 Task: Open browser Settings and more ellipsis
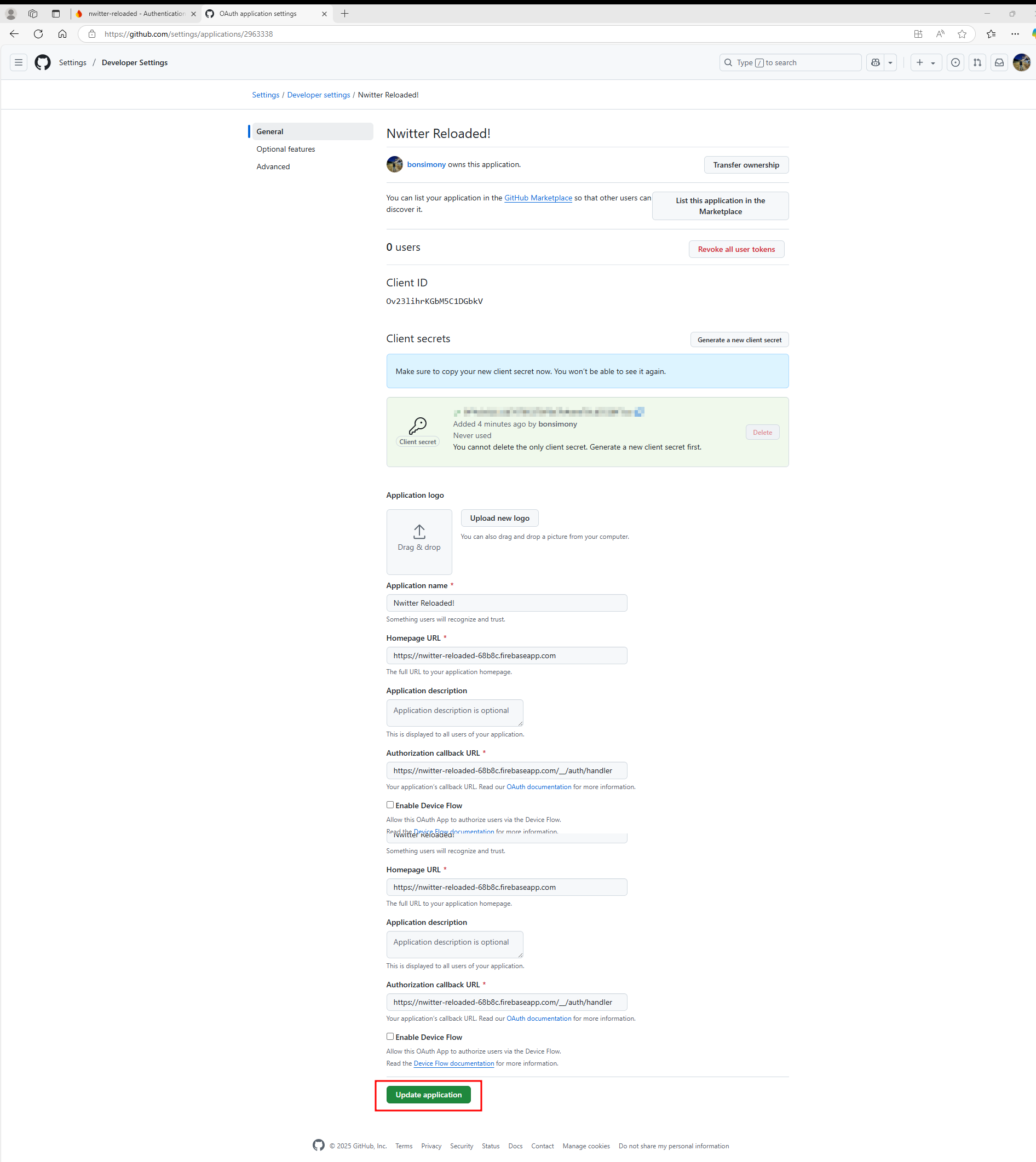click(1015, 34)
